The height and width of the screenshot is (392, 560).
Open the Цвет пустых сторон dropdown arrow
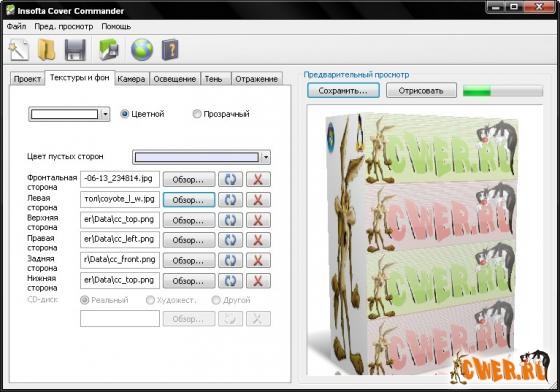click(265, 157)
